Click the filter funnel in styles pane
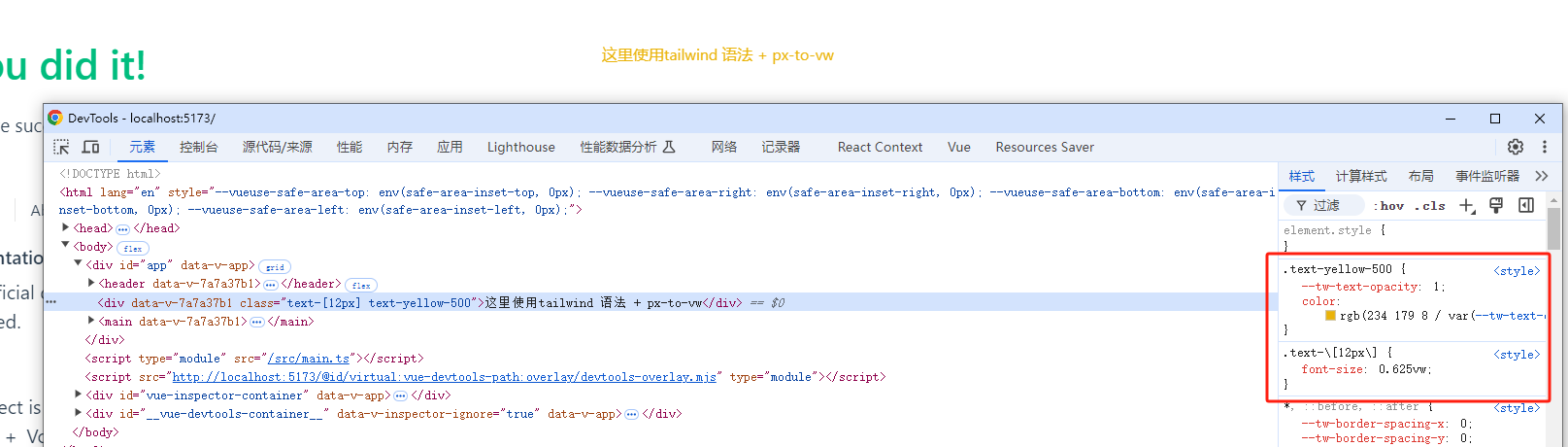 point(1301,205)
